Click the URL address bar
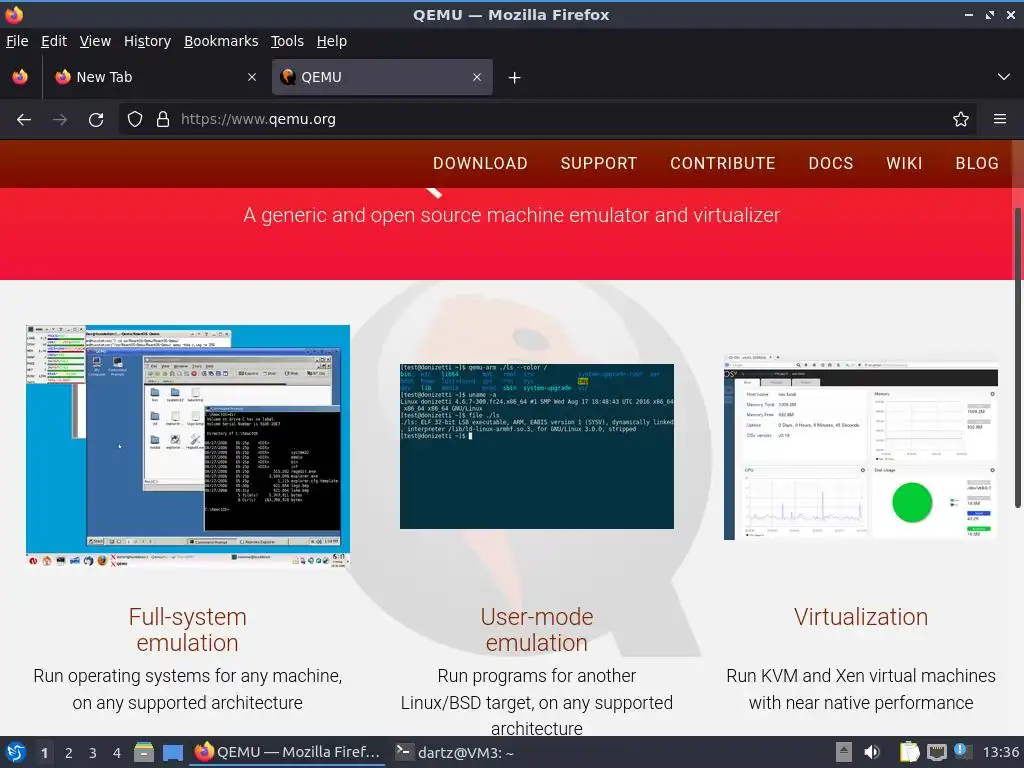The height and width of the screenshot is (768, 1024). pos(547,120)
